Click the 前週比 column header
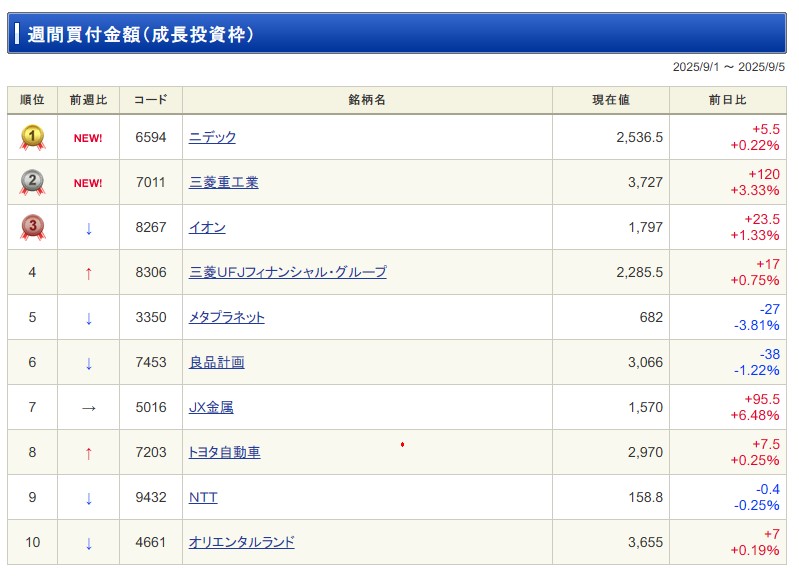The height and width of the screenshot is (576, 799). pyautogui.click(x=88, y=100)
